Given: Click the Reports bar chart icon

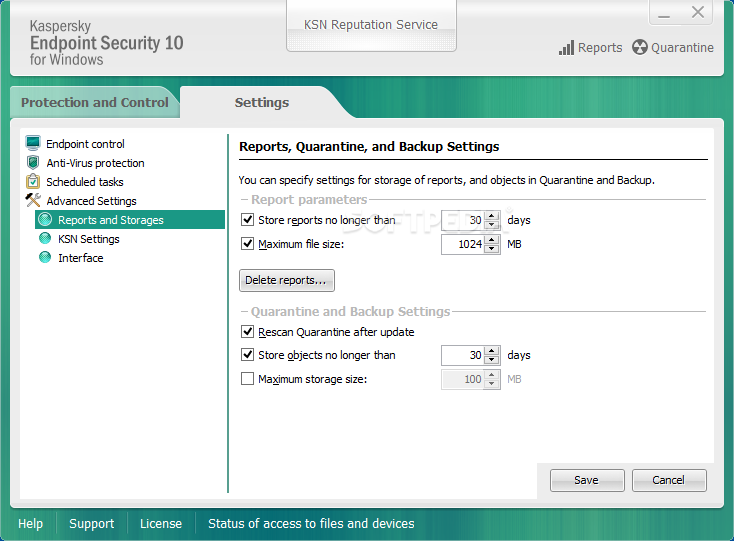Looking at the screenshot, I should point(566,48).
